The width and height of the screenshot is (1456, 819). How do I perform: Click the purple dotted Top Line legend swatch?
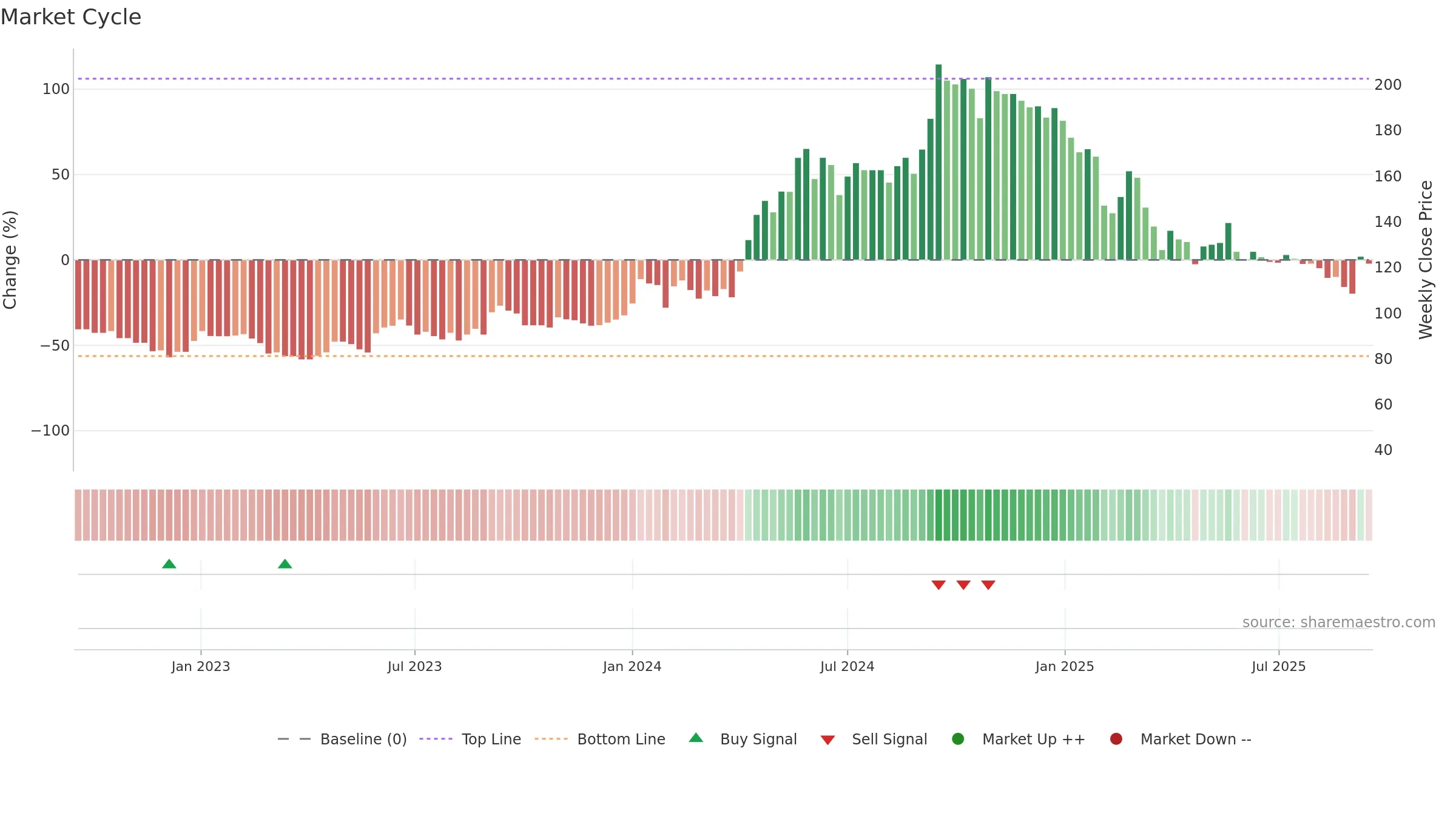436,739
